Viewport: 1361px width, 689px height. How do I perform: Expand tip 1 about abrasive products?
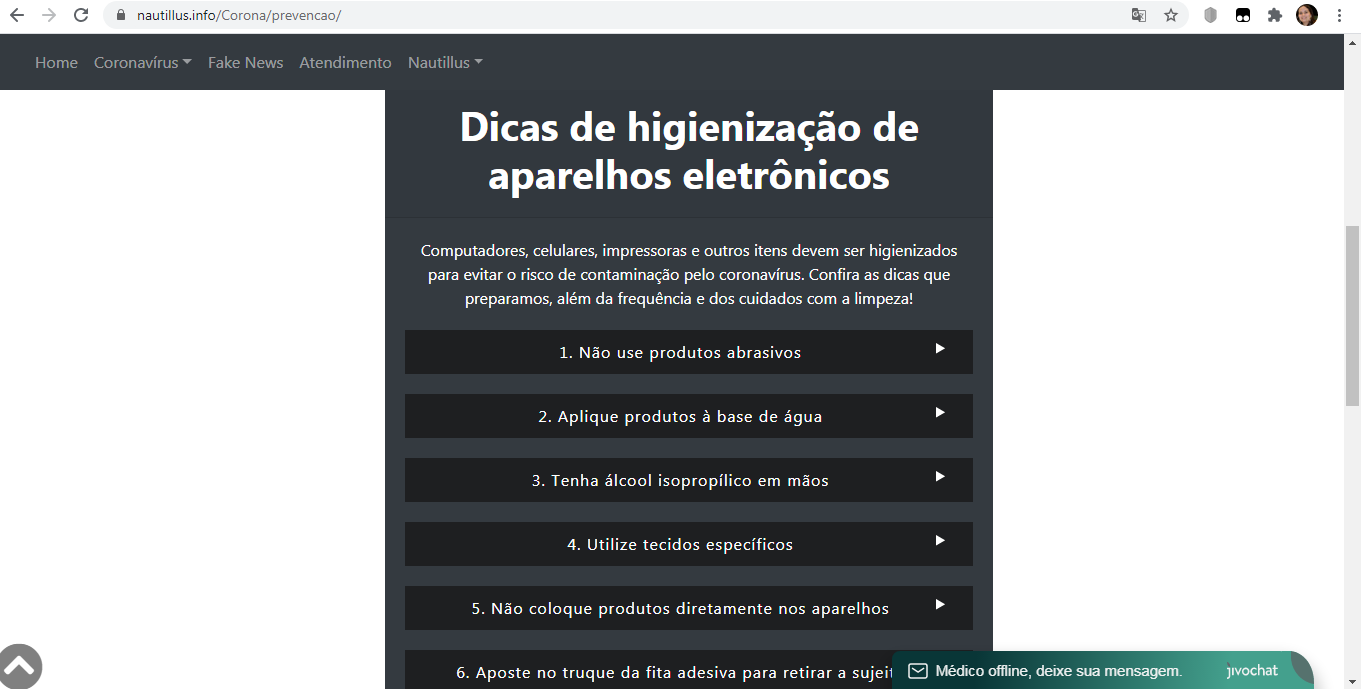(688, 352)
